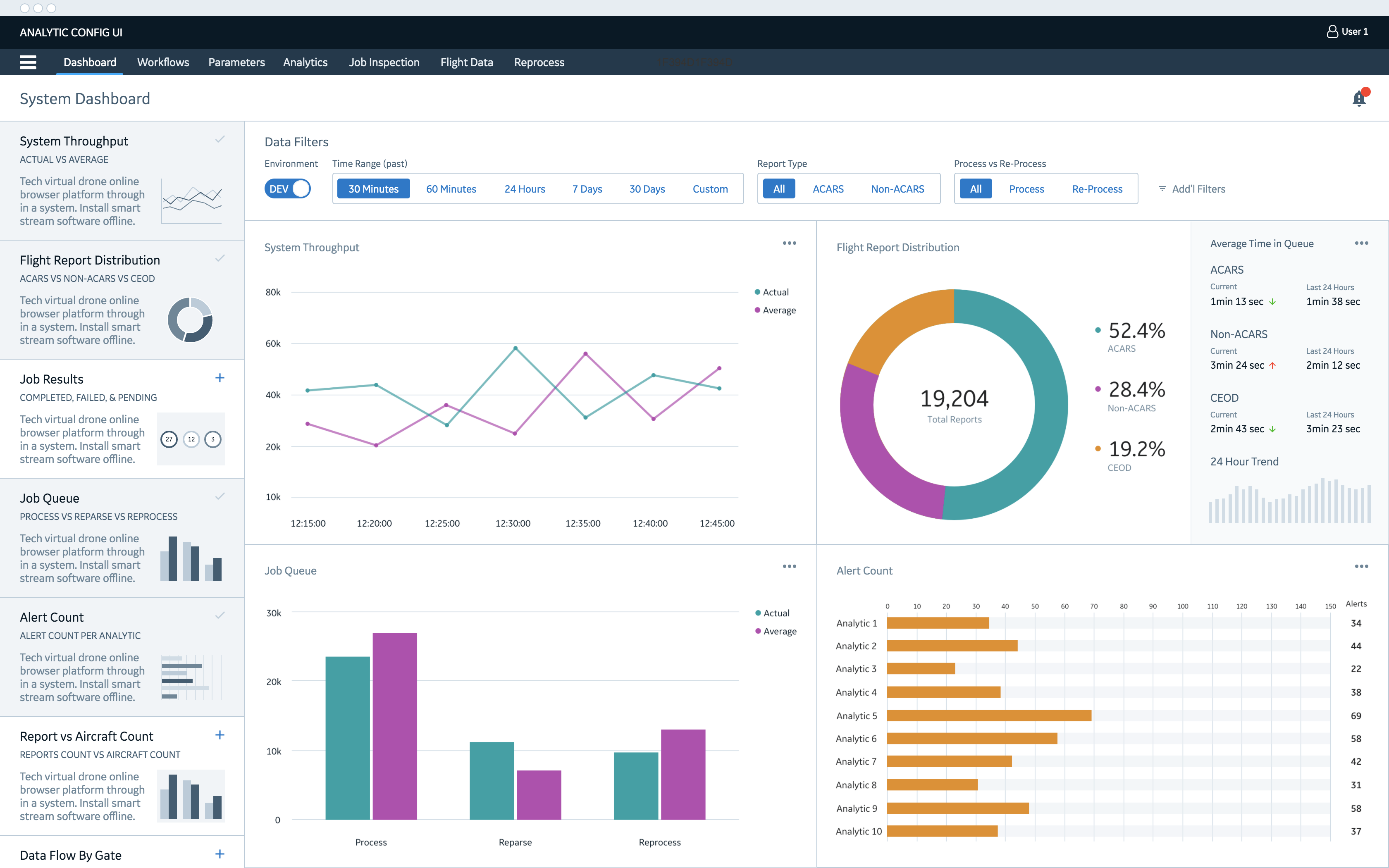The width and height of the screenshot is (1389, 868).
Task: Uncheck the Job Queue widget checkmark
Action: point(219,496)
